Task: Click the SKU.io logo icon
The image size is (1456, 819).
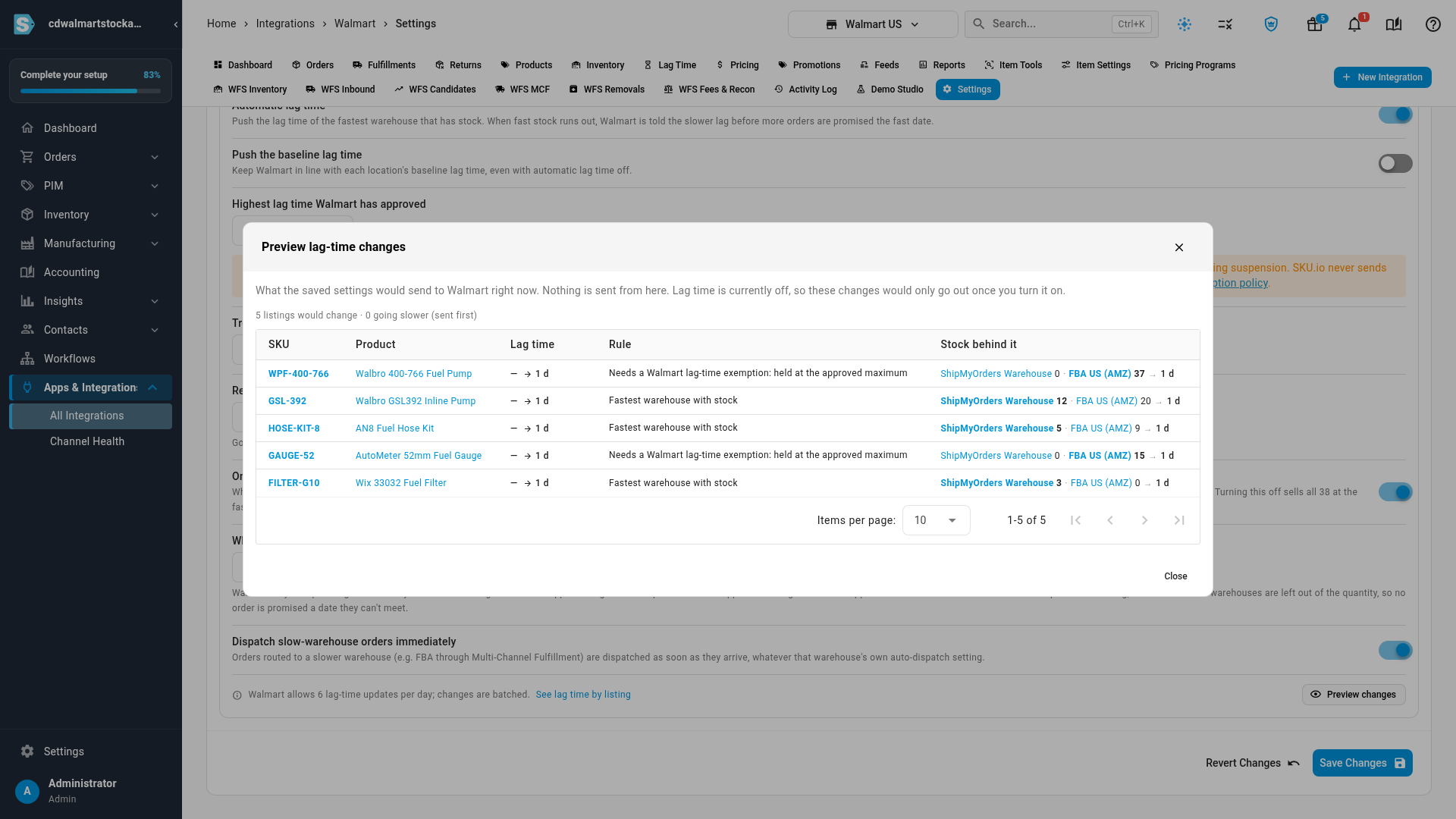Action: click(24, 24)
